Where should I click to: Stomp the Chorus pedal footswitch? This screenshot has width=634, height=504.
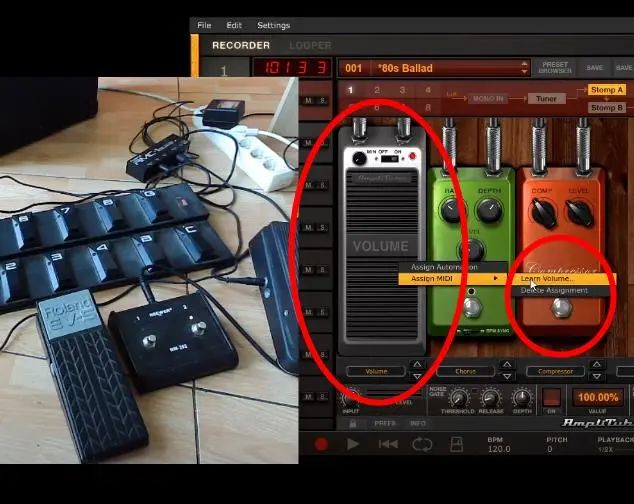point(472,307)
